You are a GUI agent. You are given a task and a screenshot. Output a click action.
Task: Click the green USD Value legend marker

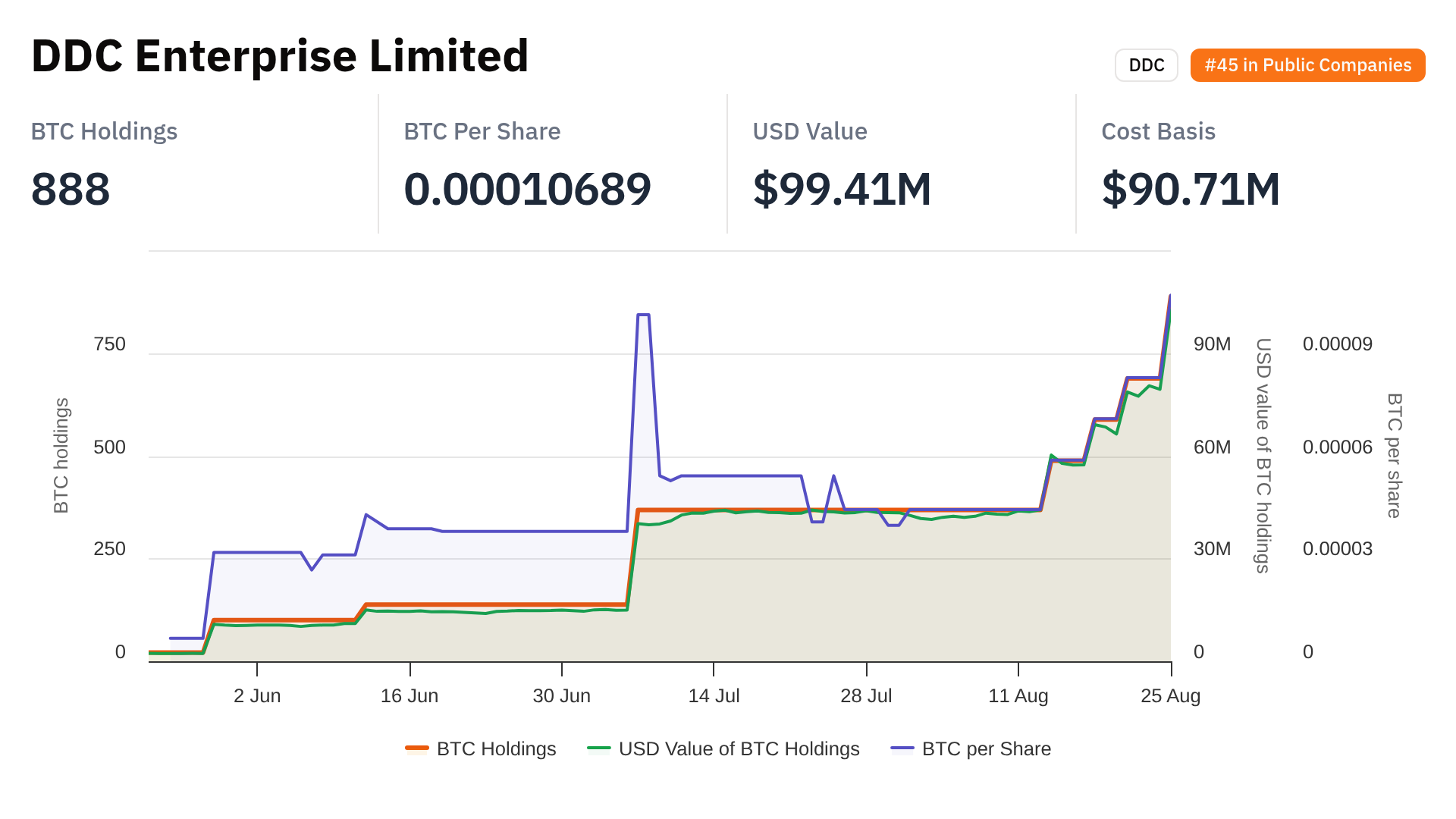click(x=599, y=748)
